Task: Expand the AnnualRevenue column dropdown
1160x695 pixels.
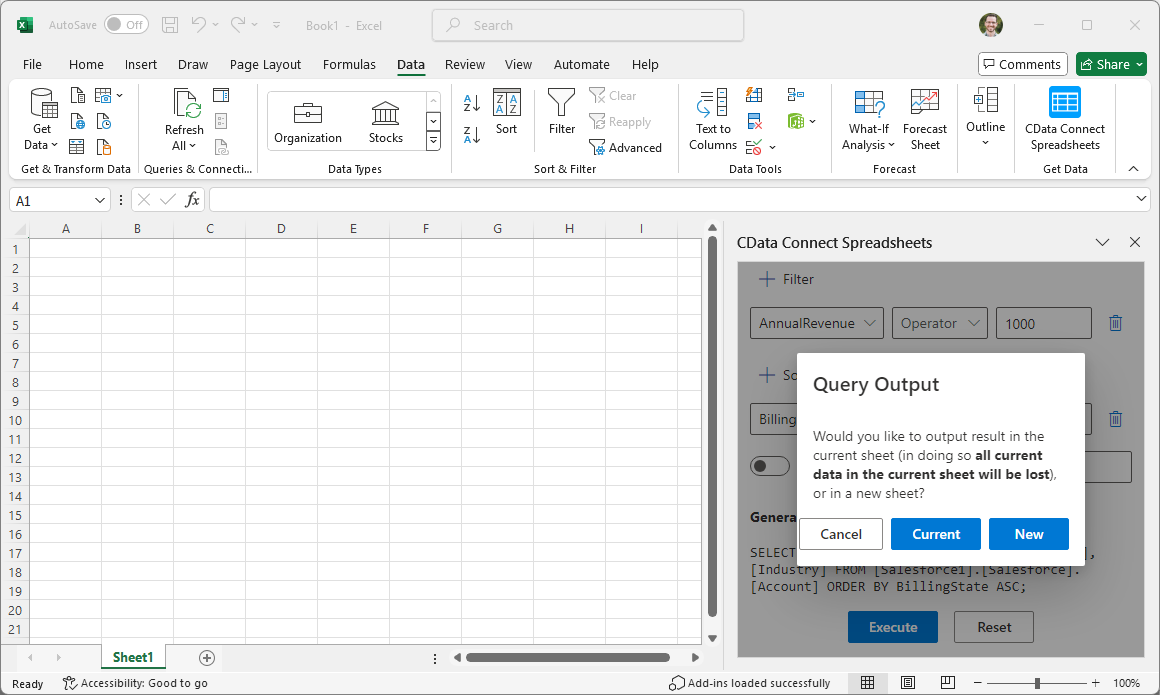Action: click(x=817, y=323)
